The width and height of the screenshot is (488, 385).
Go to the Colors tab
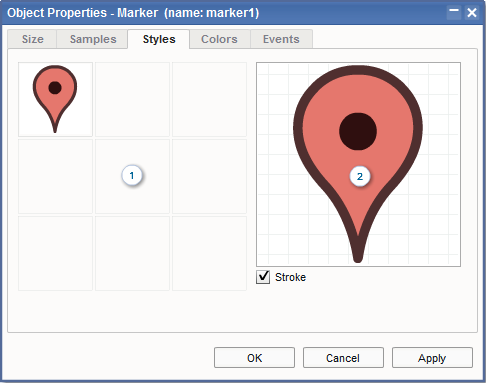tap(219, 39)
